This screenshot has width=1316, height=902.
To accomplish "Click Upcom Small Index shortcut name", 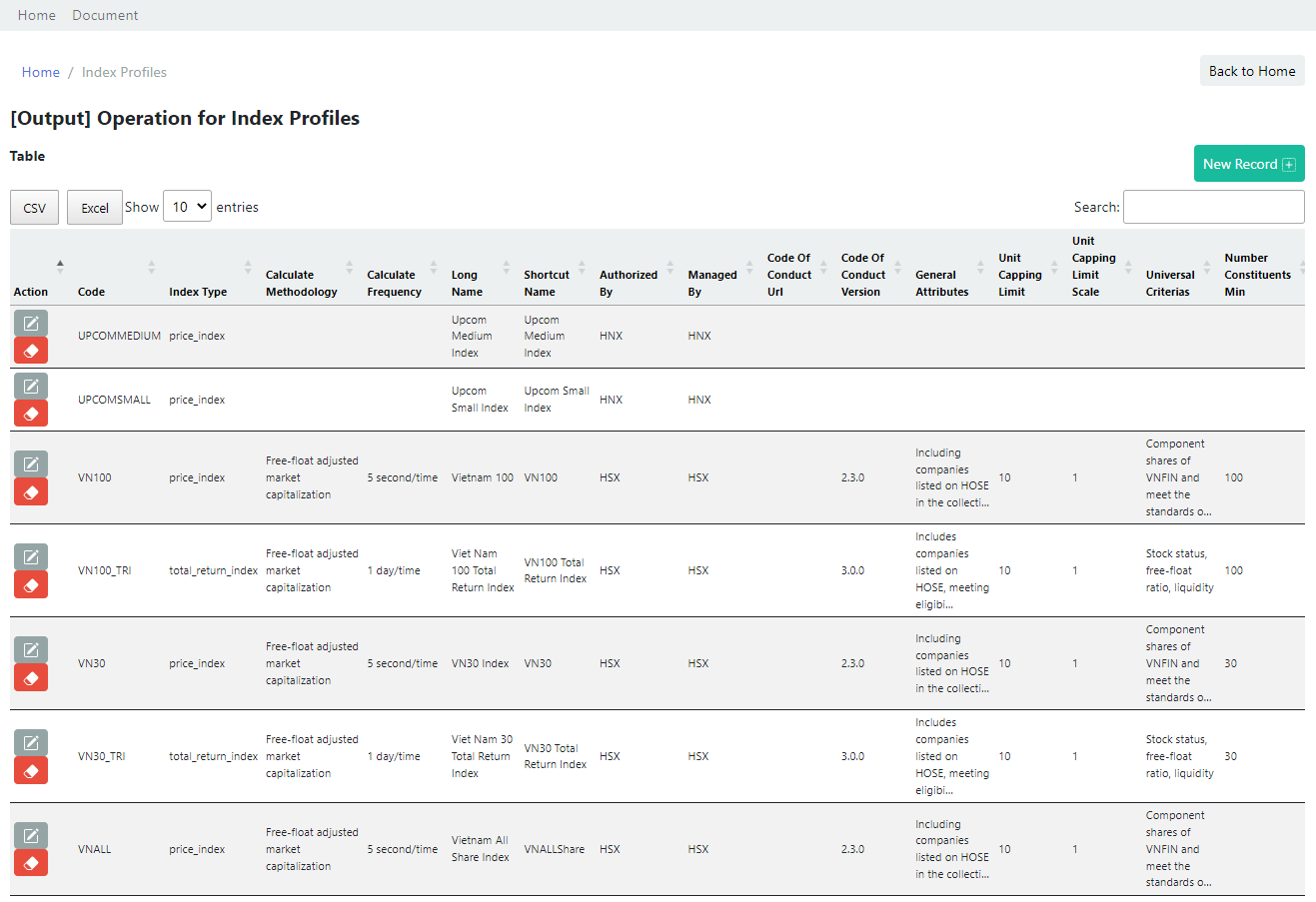I will (557, 400).
